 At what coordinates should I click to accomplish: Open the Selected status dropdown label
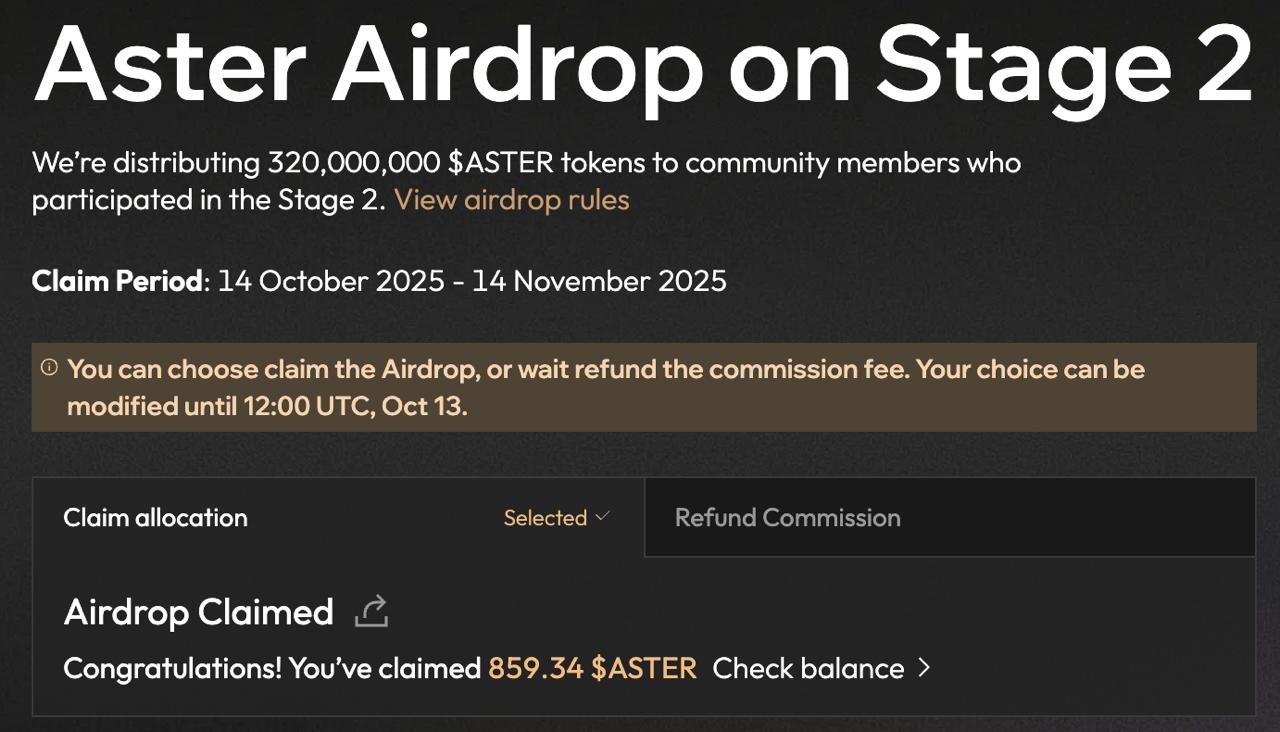545,518
